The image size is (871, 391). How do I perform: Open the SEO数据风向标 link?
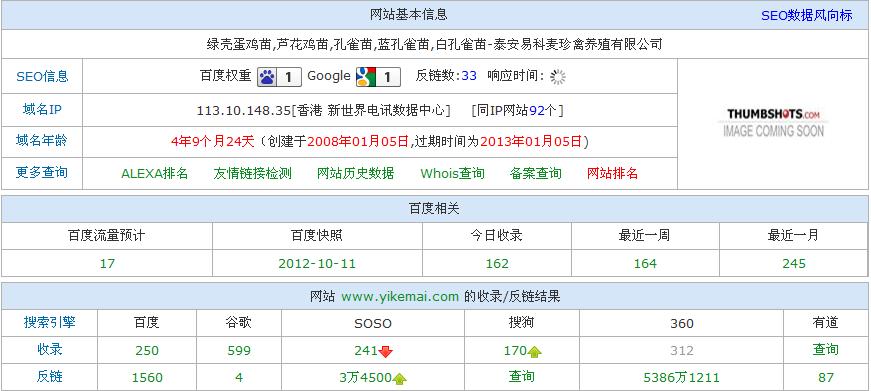(x=807, y=16)
